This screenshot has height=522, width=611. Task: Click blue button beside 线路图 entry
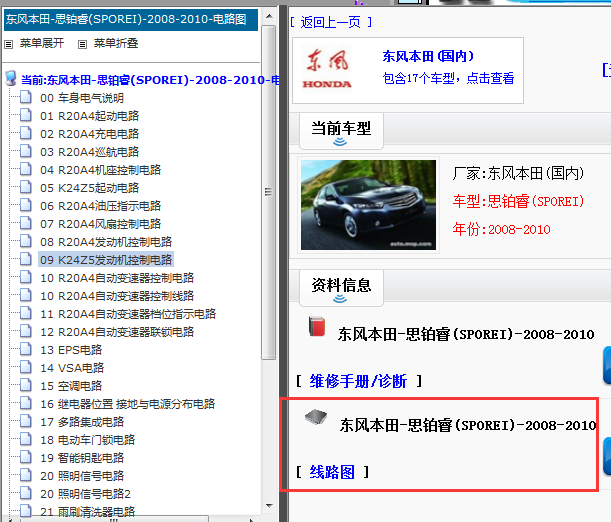point(607,457)
